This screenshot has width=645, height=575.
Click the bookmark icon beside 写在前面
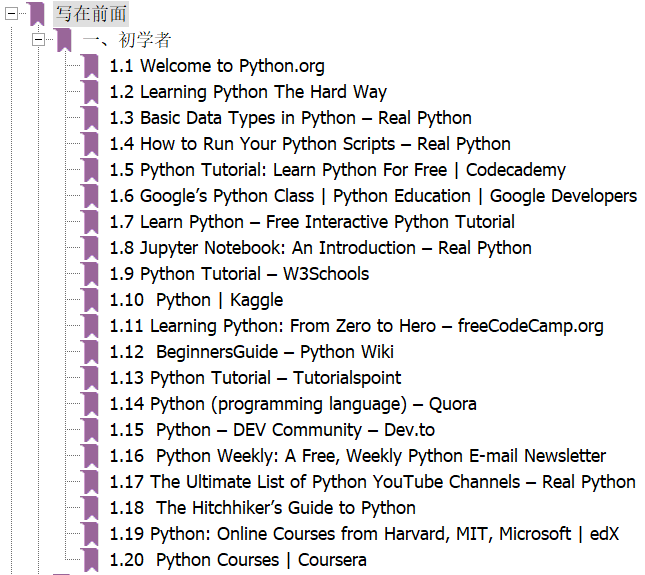(37, 13)
